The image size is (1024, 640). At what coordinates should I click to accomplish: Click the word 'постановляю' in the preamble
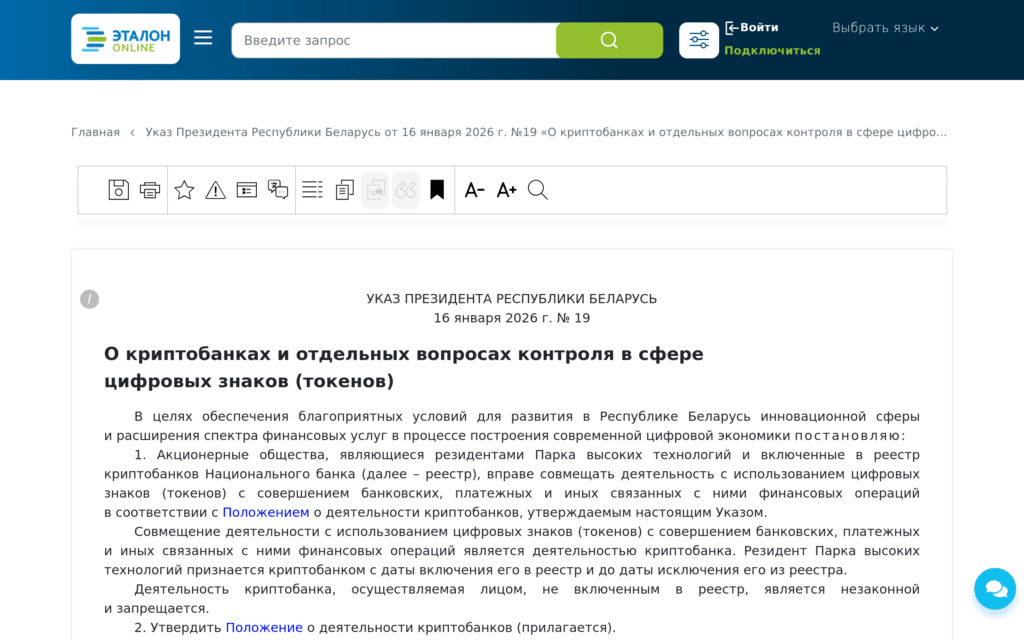pos(848,436)
